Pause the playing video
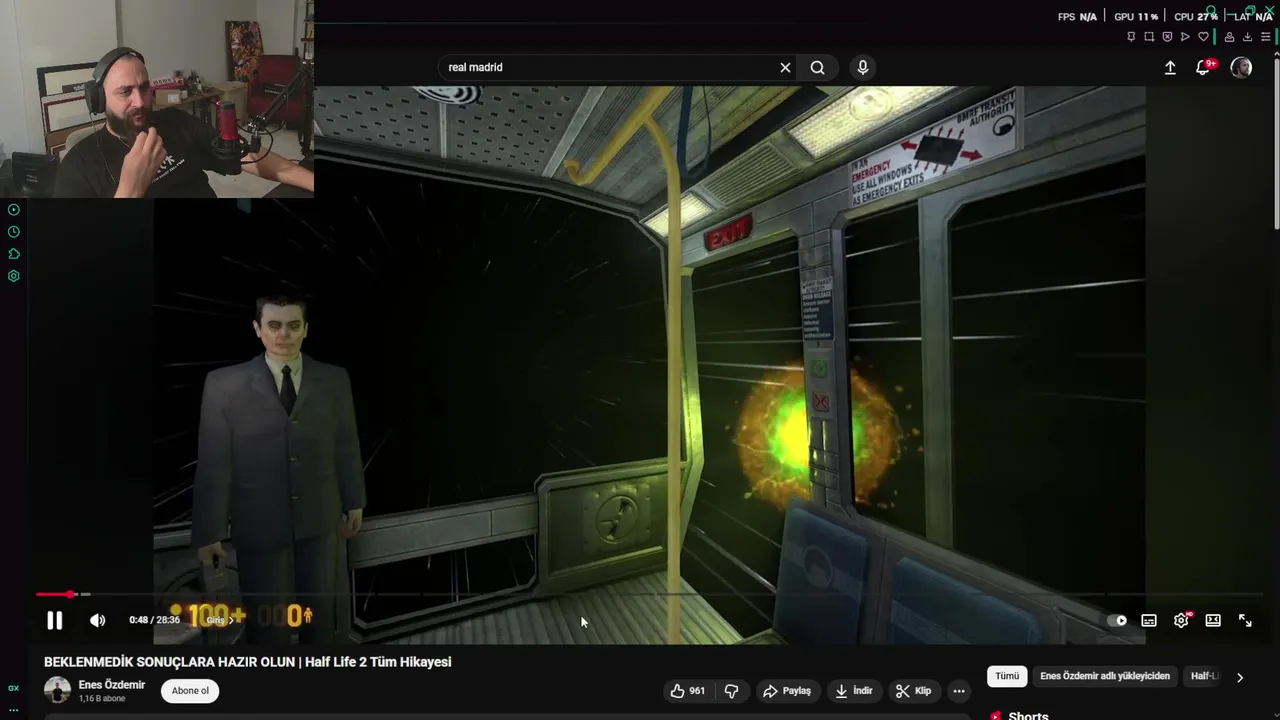The width and height of the screenshot is (1280, 720). coord(55,621)
